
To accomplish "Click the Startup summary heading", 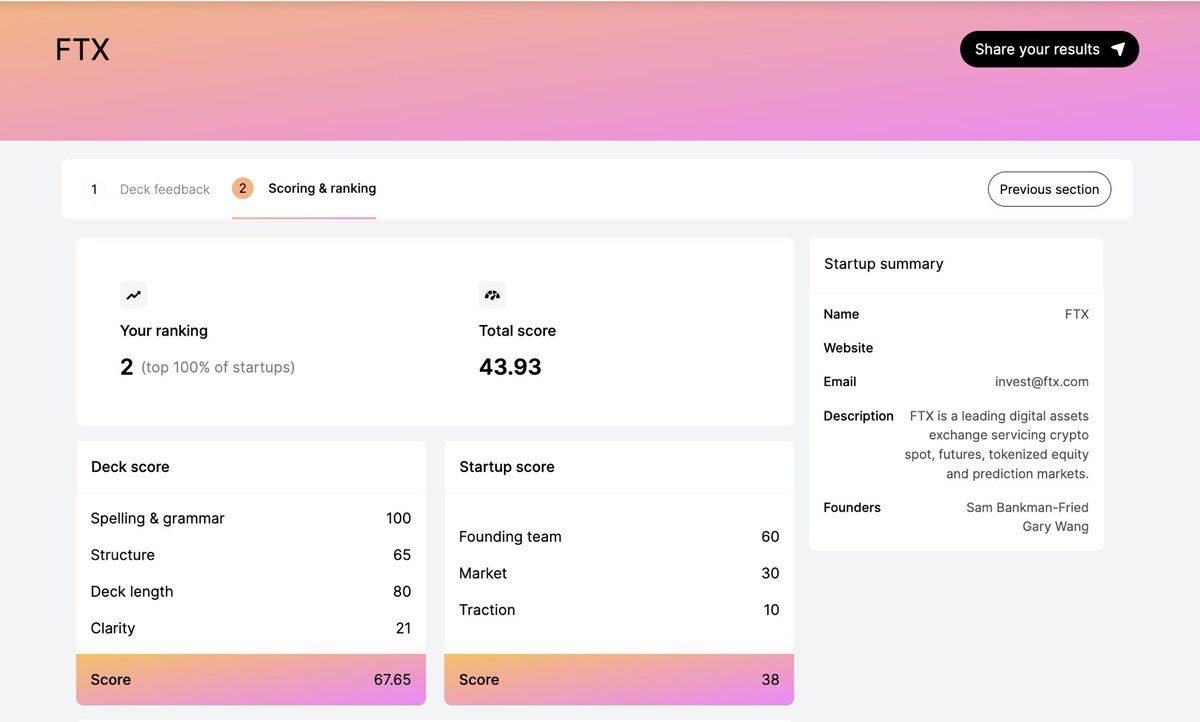I will [x=884, y=264].
